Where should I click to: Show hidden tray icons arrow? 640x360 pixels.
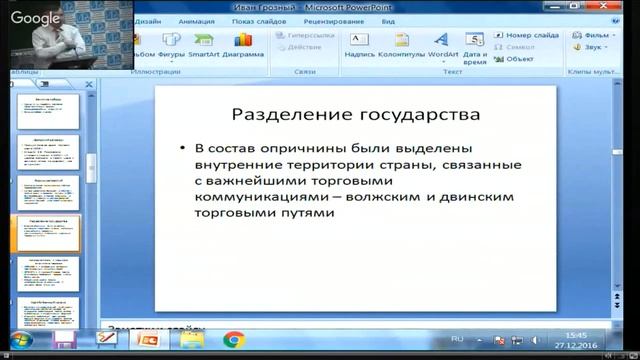(x=480, y=340)
